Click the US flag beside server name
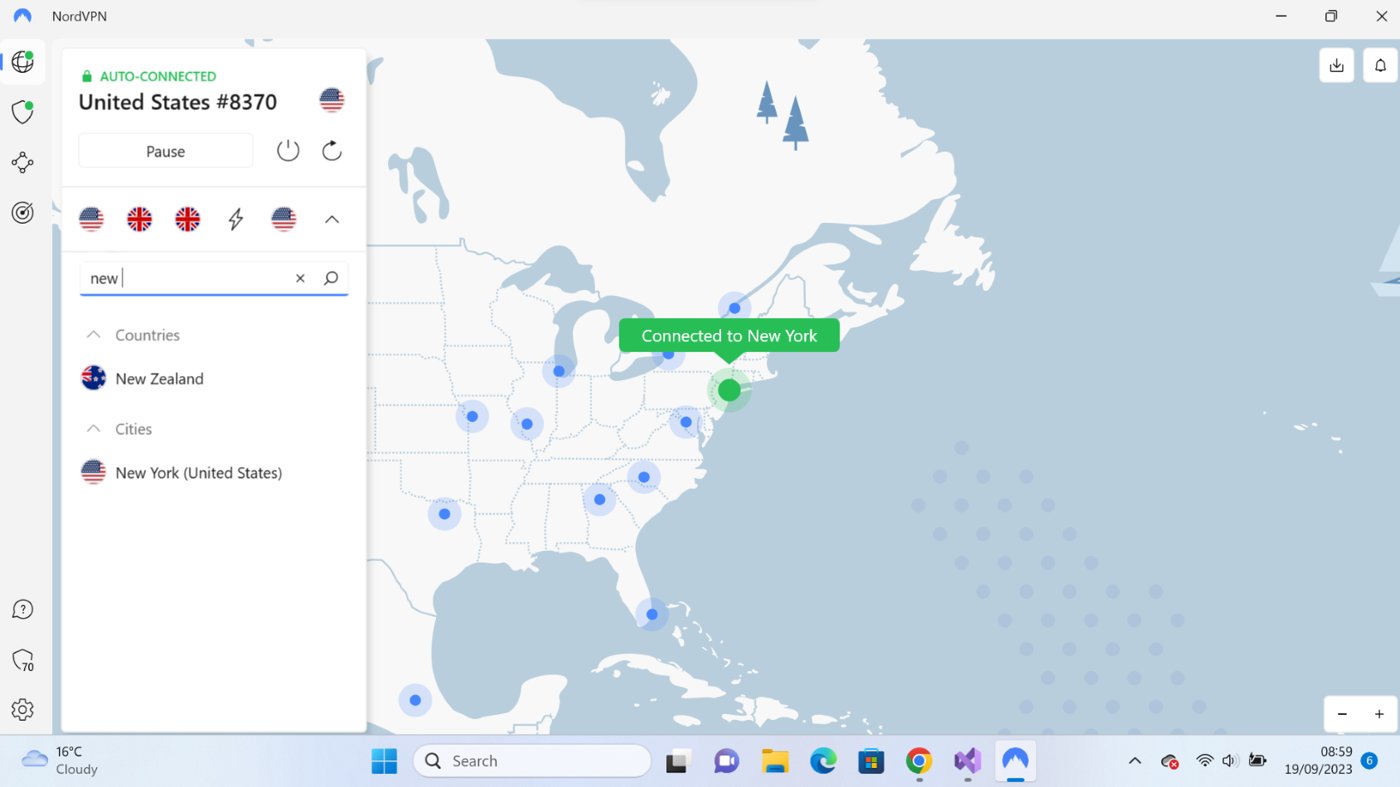 click(x=332, y=101)
